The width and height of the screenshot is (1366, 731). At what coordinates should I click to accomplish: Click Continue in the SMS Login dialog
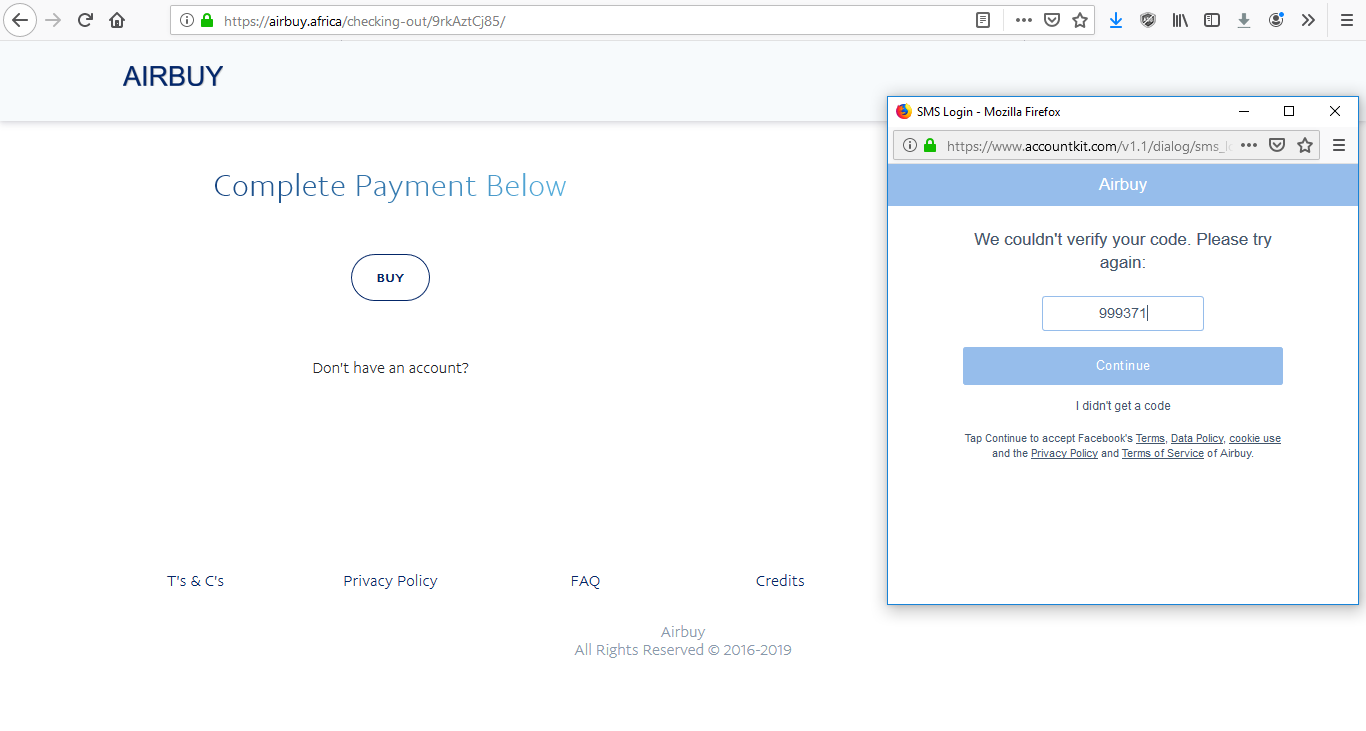point(1122,366)
